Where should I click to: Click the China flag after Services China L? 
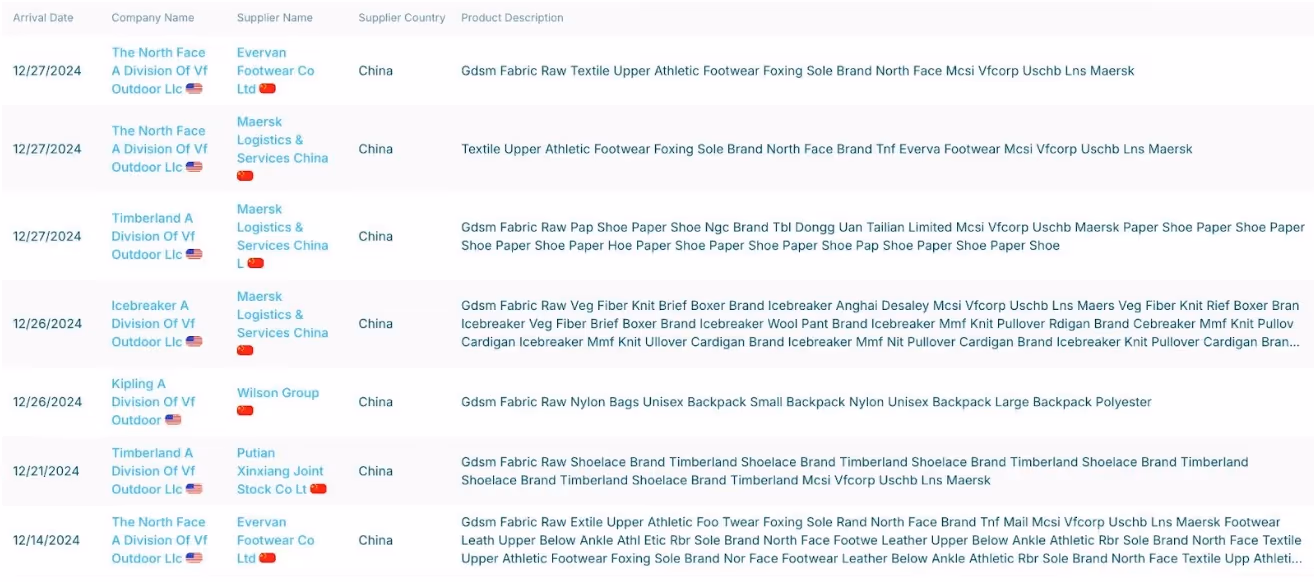coord(255,263)
